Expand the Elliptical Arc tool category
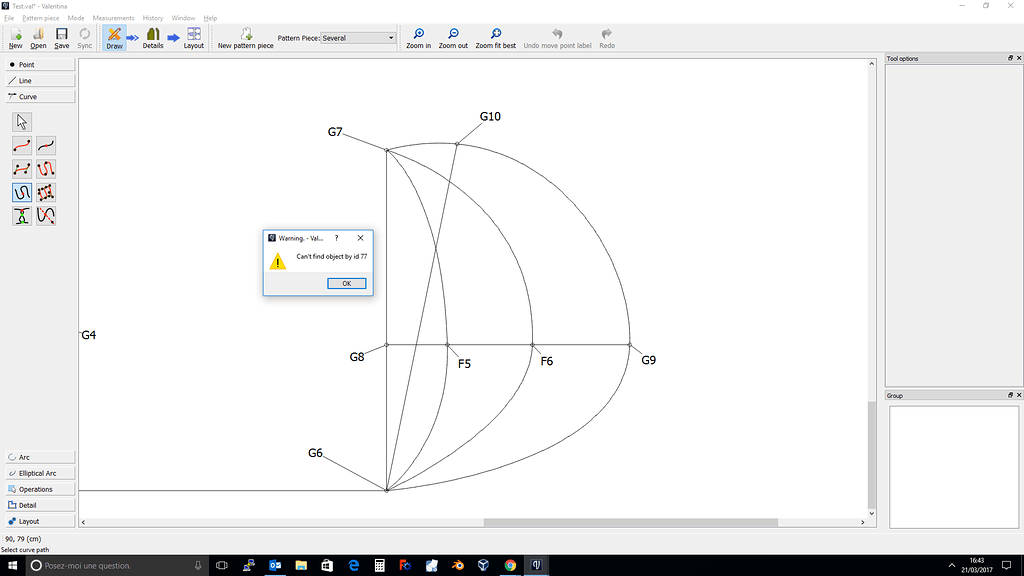This screenshot has height=576, width=1024. point(38,472)
